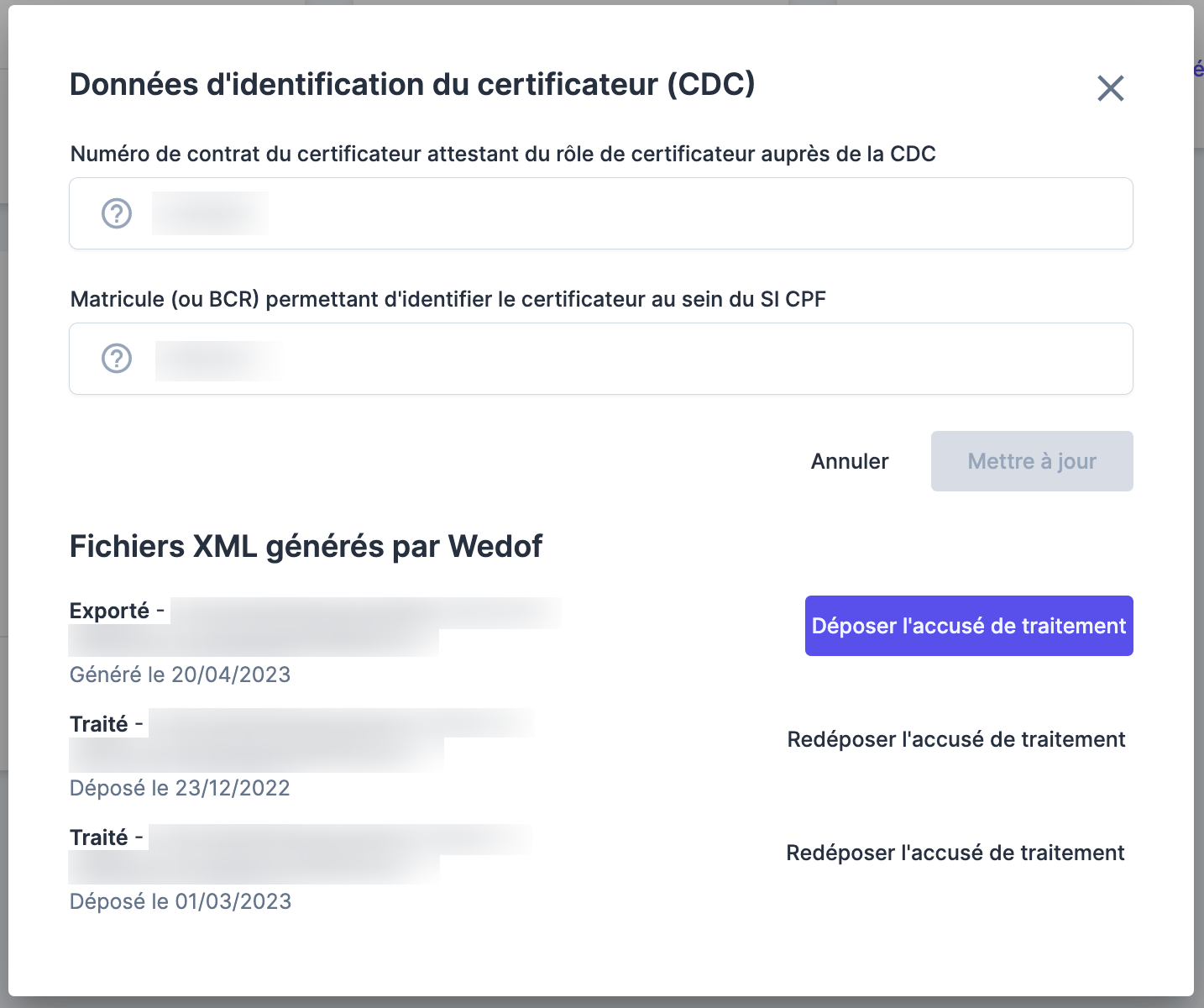Close the certificateur identification dialog

(1110, 88)
